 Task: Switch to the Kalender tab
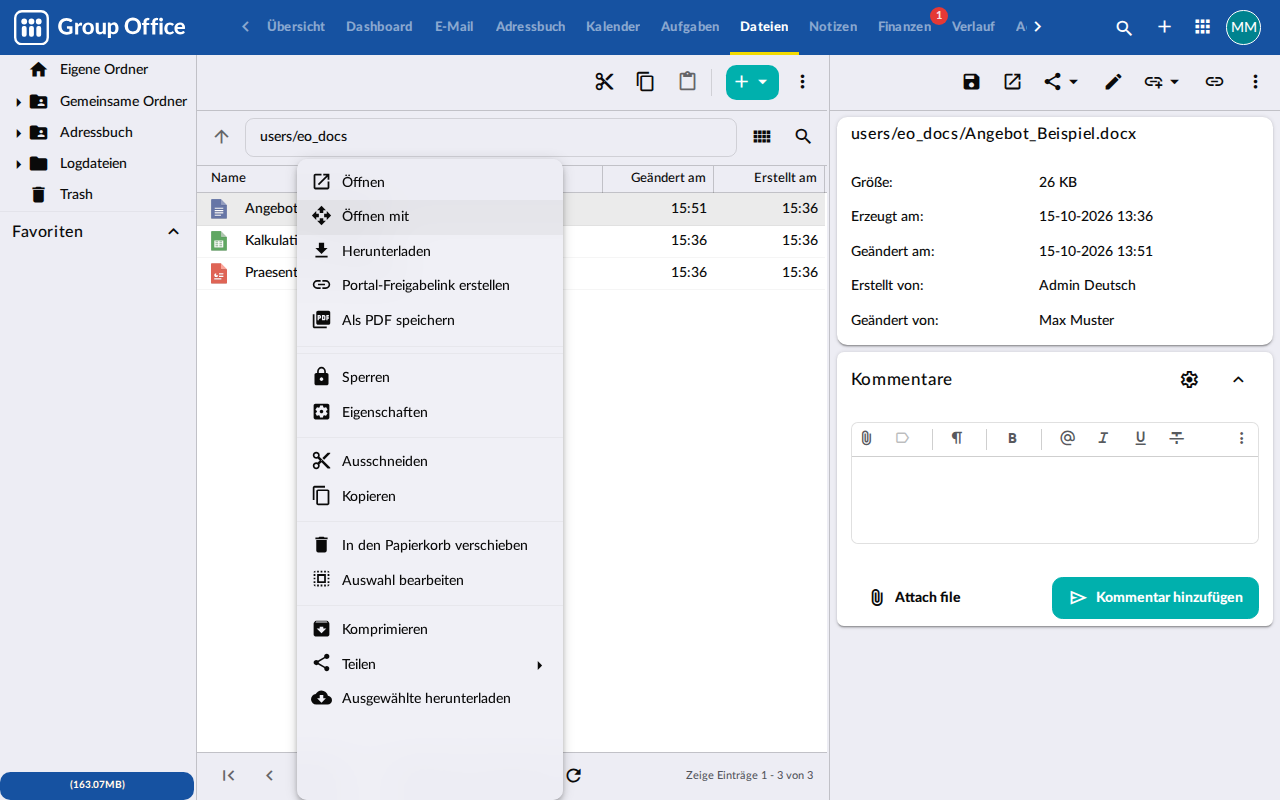tap(613, 27)
